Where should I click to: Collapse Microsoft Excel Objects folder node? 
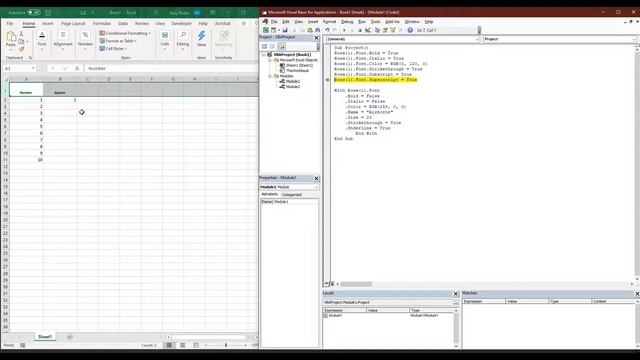click(270, 60)
